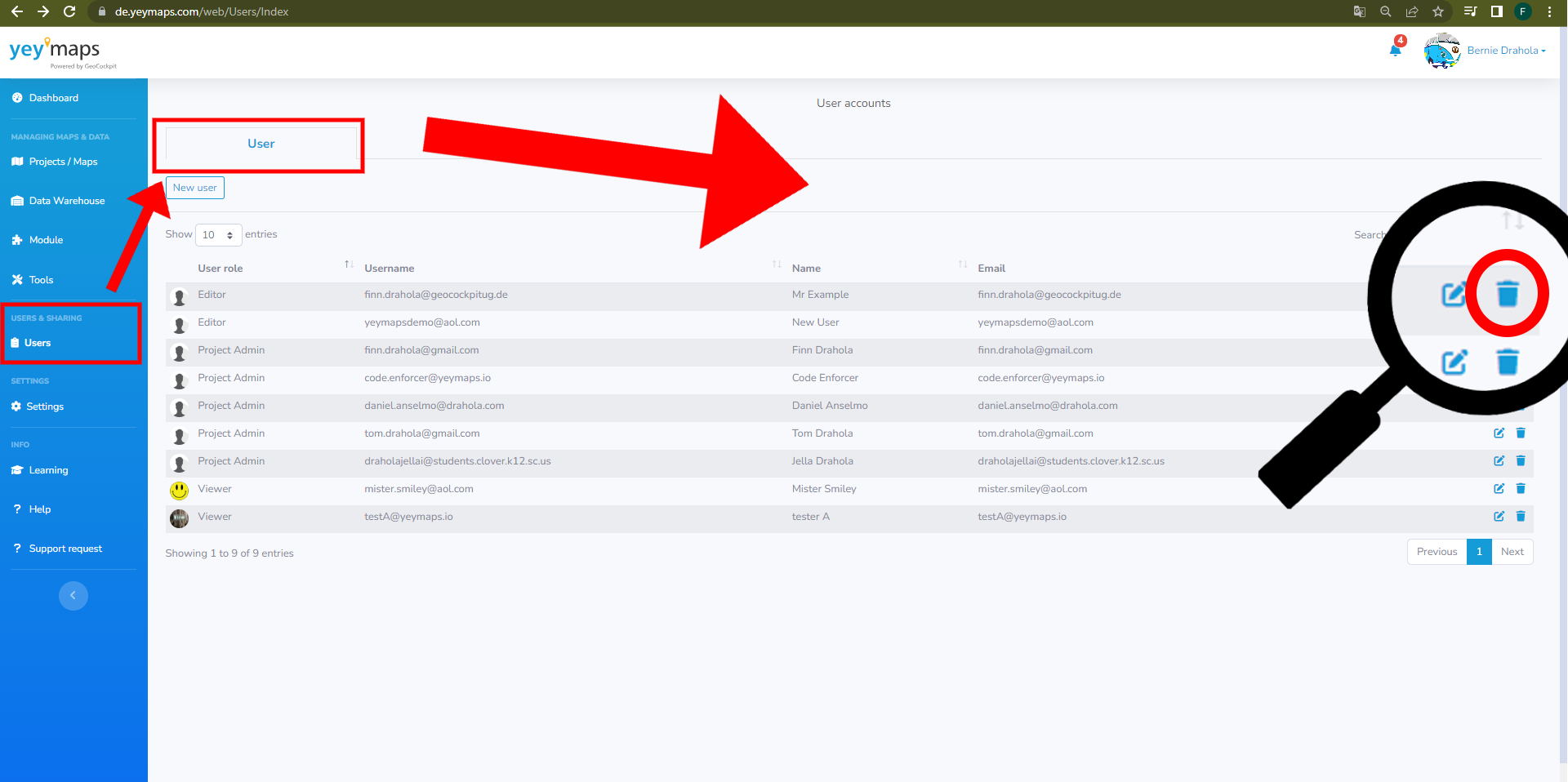Delete the Tom Drahola account
This screenshot has width=1568, height=782.
(x=1521, y=433)
